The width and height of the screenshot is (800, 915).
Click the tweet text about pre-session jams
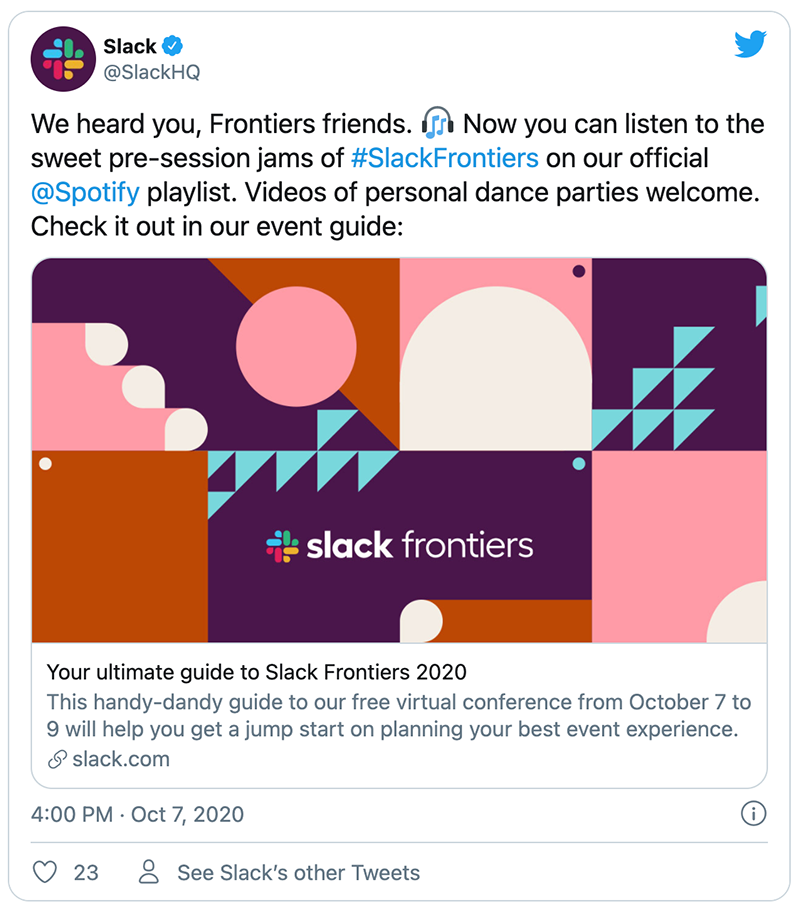pyautogui.click(x=399, y=175)
